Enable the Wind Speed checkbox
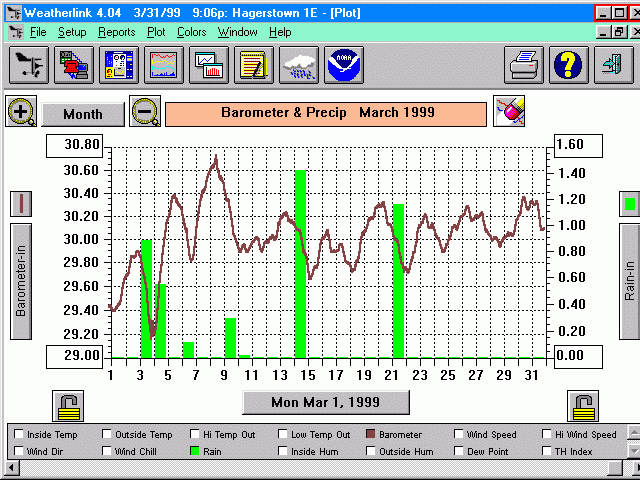 [459, 434]
